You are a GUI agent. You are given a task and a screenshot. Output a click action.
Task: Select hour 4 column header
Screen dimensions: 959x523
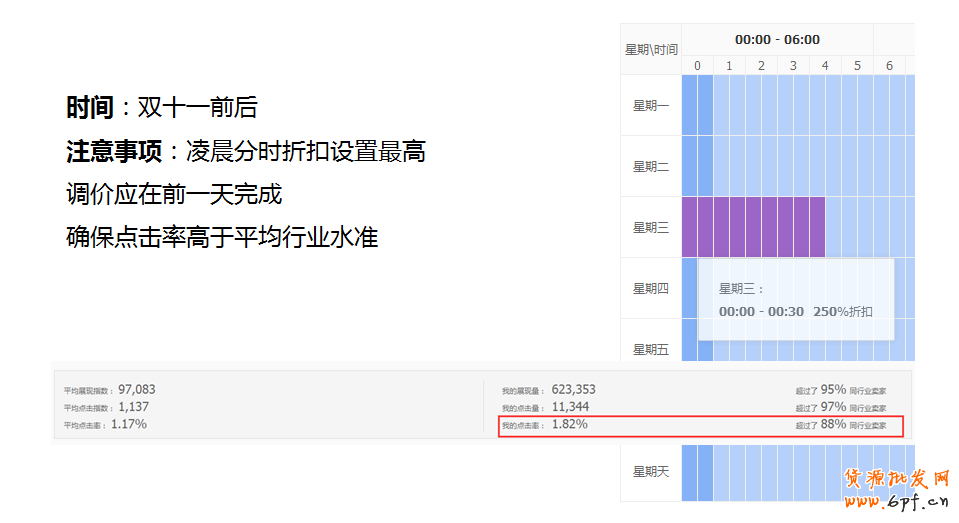pos(825,66)
